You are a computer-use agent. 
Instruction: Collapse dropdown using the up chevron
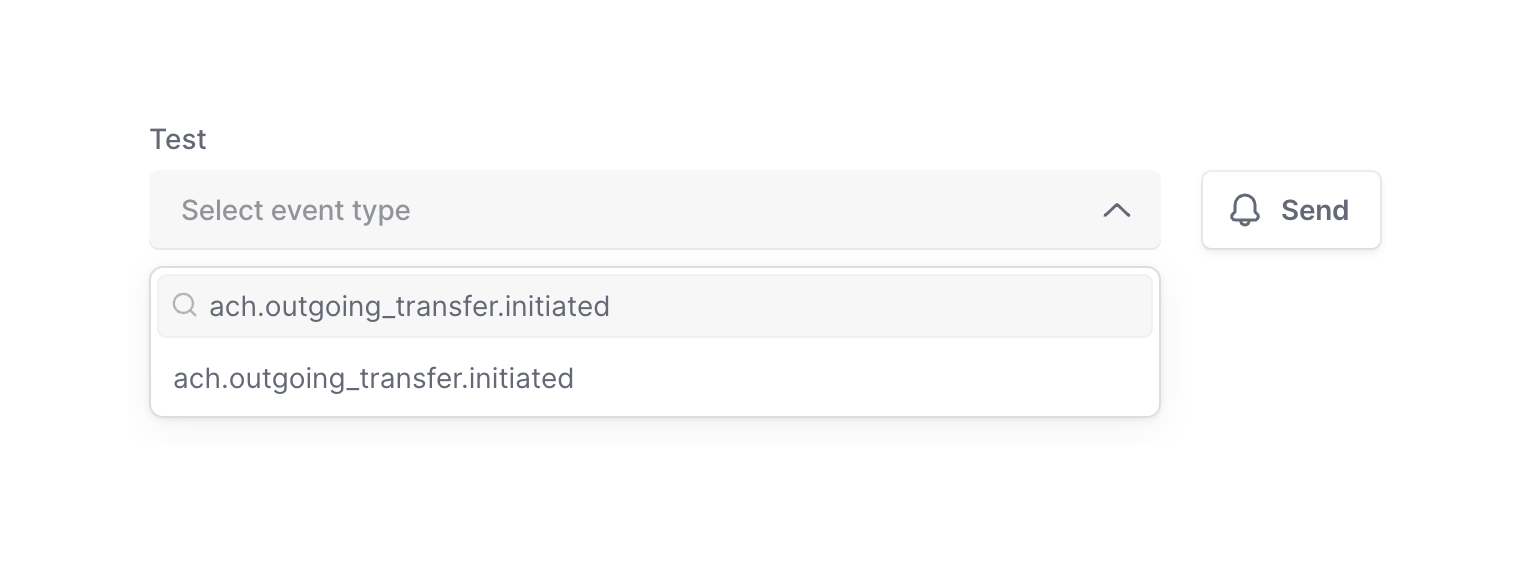pyautogui.click(x=1116, y=210)
